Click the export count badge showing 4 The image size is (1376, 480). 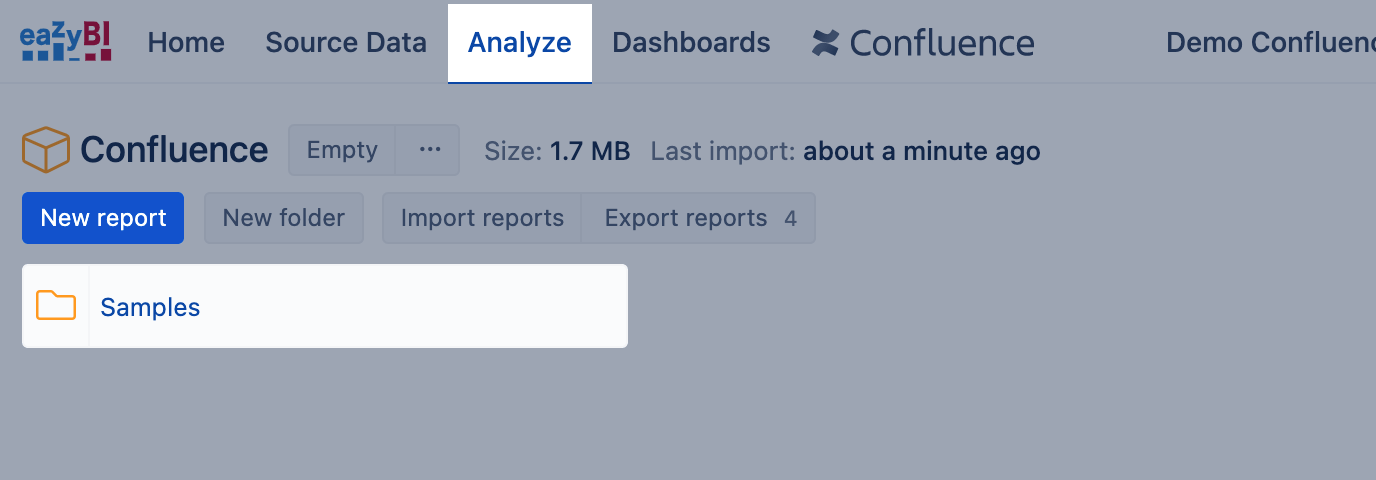tap(791, 218)
